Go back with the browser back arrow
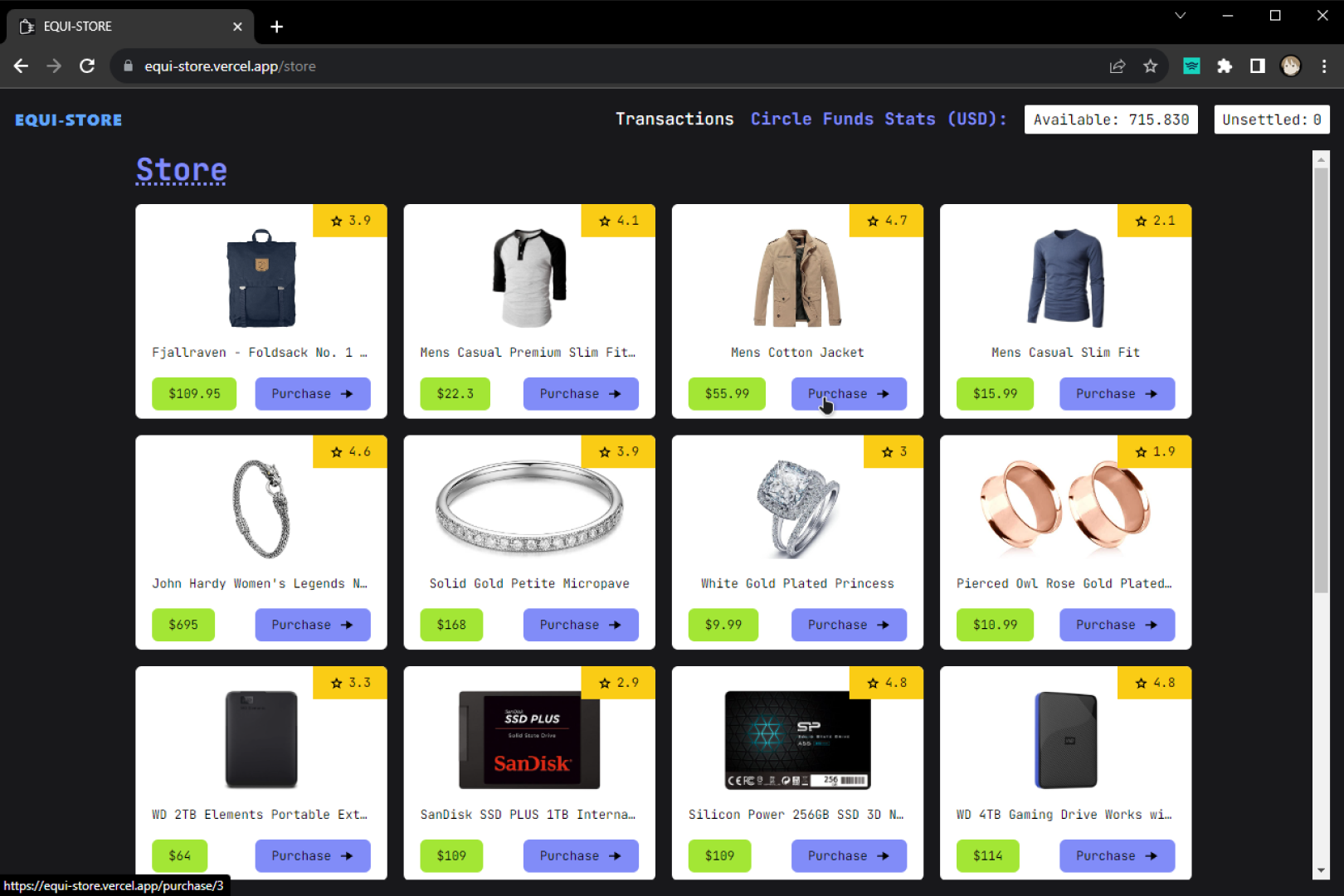 [x=22, y=66]
